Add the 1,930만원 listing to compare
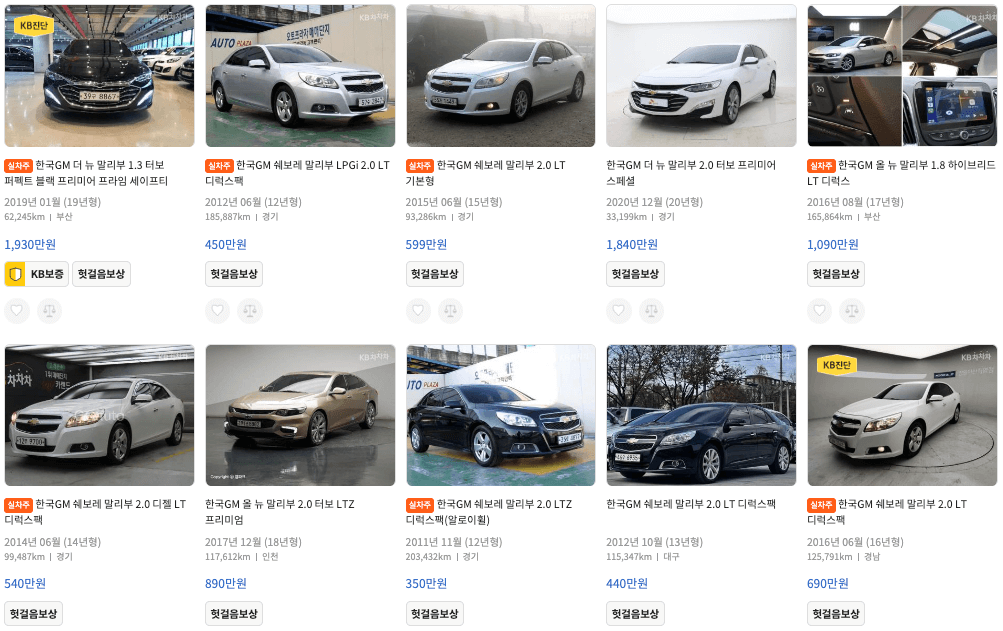Image resolution: width=1003 pixels, height=631 pixels. 49,310
